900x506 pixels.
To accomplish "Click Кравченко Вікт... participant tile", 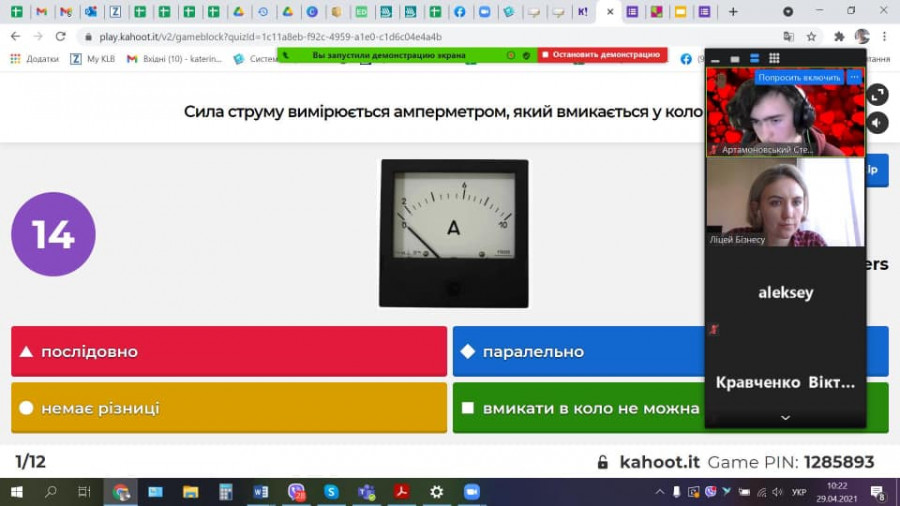I will coord(785,382).
